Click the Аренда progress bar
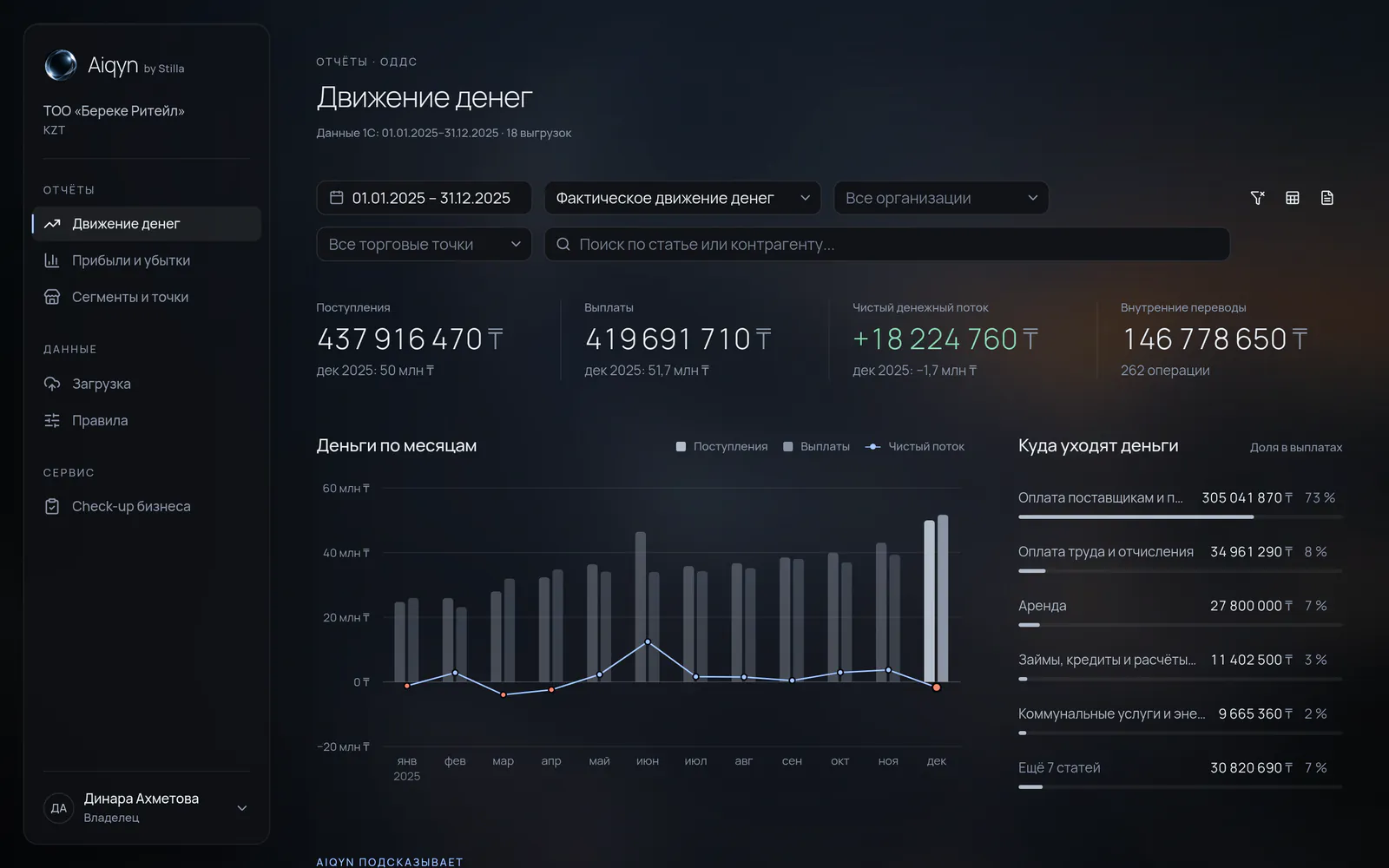 (x=1180, y=625)
